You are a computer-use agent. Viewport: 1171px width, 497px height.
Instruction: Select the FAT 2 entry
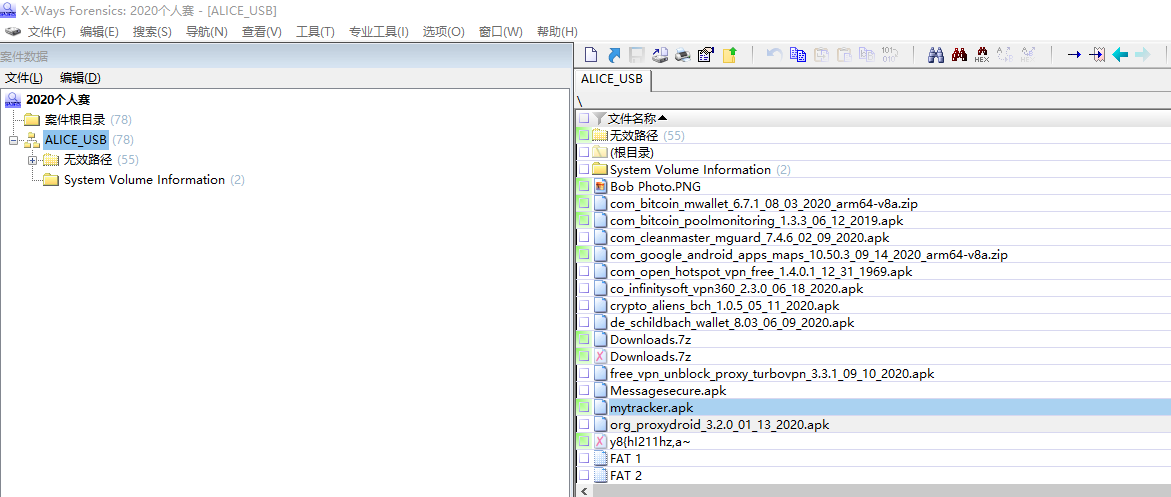pyautogui.click(x=626, y=476)
